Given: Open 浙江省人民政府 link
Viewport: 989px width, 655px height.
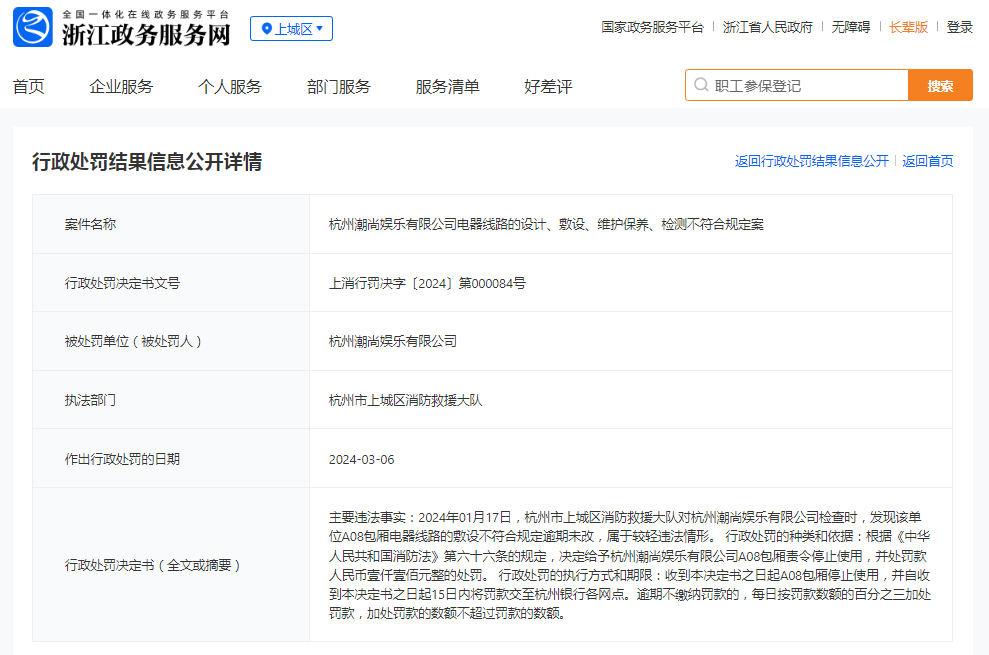Looking at the screenshot, I should coord(768,27).
